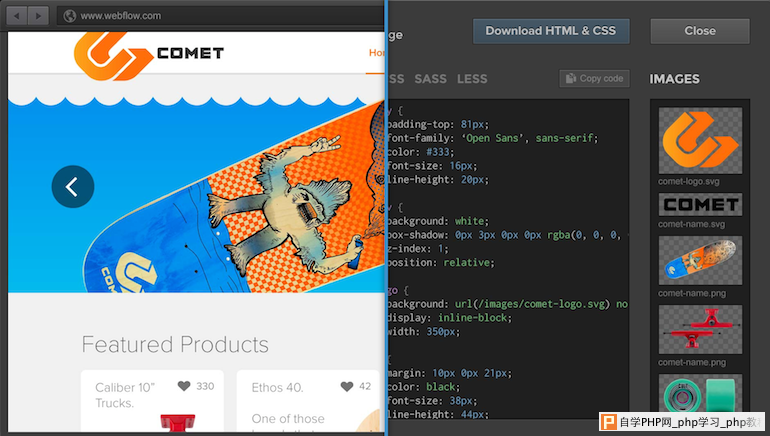The image size is (770, 436).
Task: Select the comet-logo.svg thumbnail
Action: click(700, 140)
